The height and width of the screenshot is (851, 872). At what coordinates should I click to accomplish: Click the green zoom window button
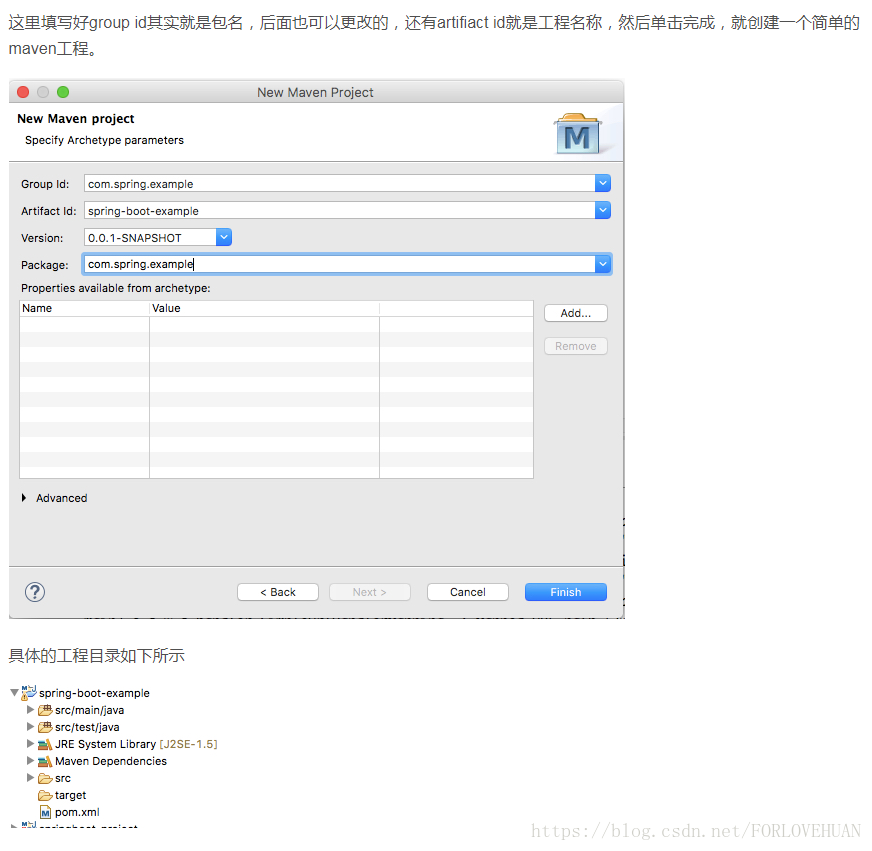[x=63, y=92]
